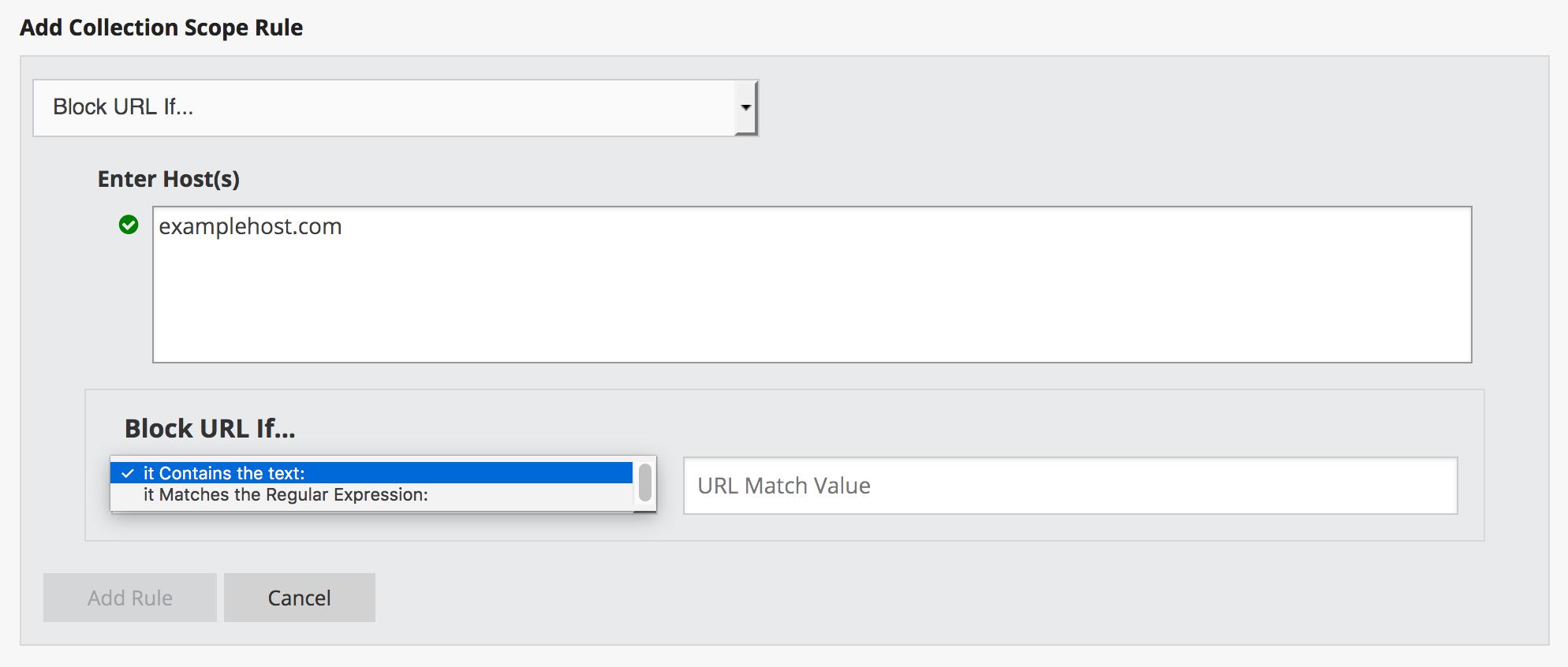Click empty space below 'examplehost.com' in hosts box
This screenshot has height=667, width=1568.
pos(552,315)
